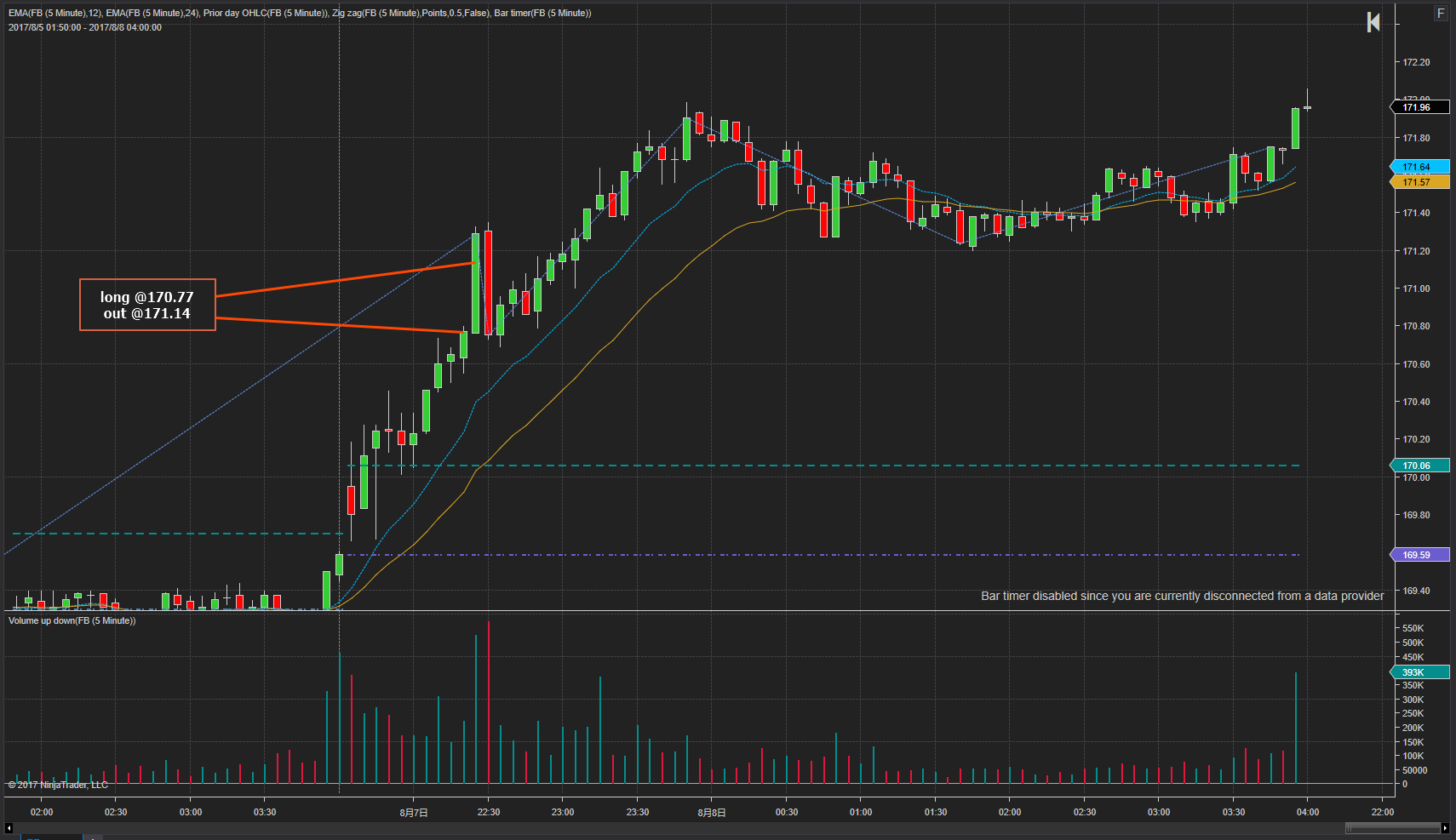Screen dimensions: 1456x840
Task: Select the blue 171.64 EMA price marker
Action: 1420,167
